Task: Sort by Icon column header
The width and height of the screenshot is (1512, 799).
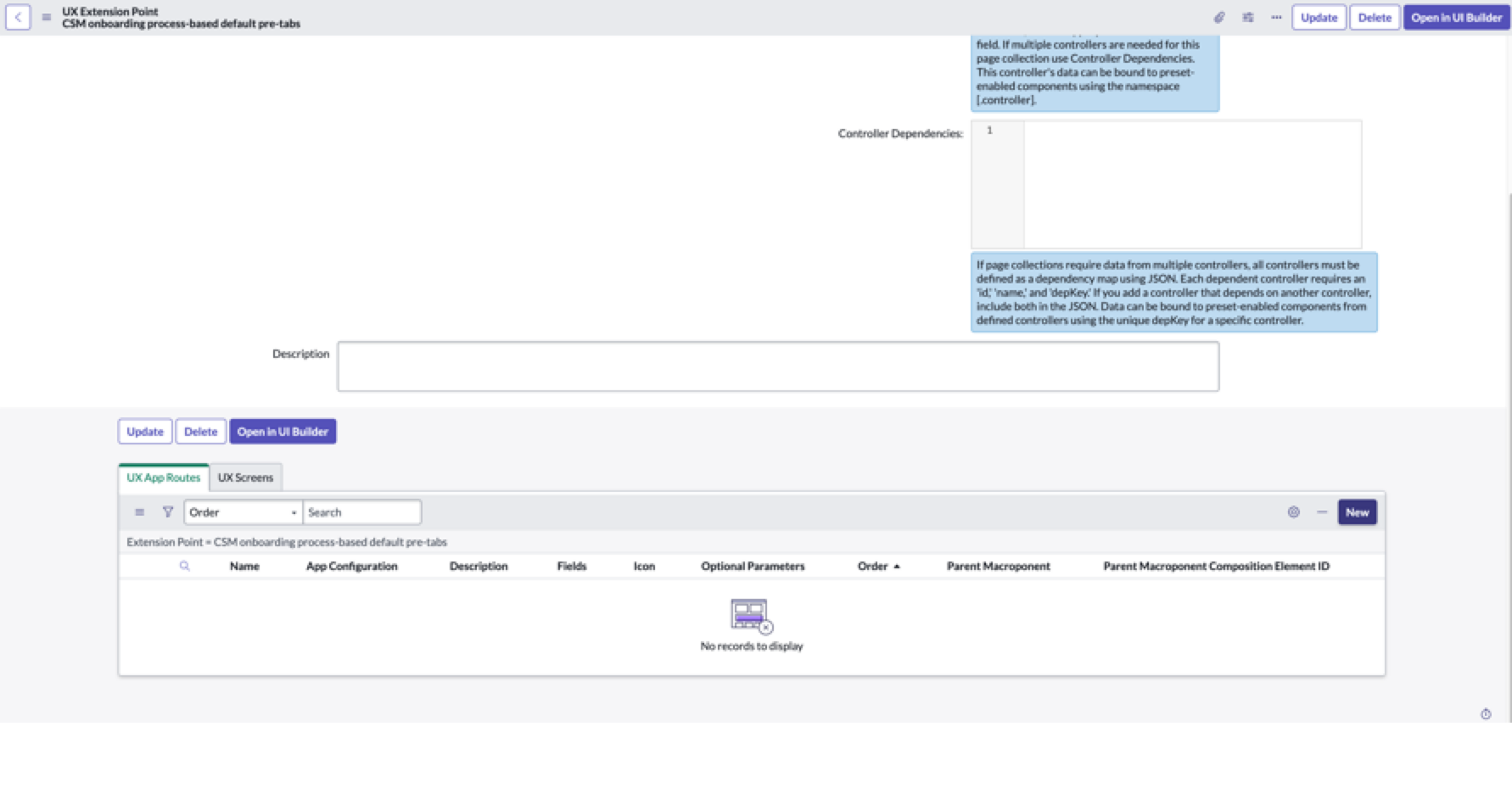Action: (x=644, y=566)
